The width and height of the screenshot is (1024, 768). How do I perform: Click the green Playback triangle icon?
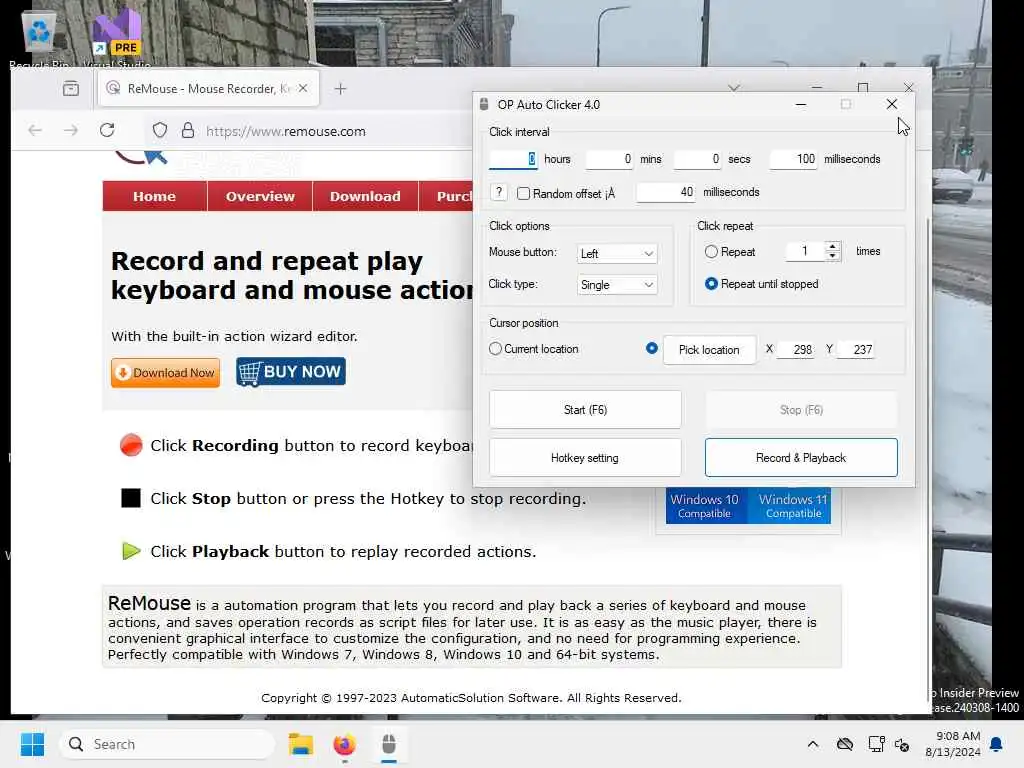[131, 551]
